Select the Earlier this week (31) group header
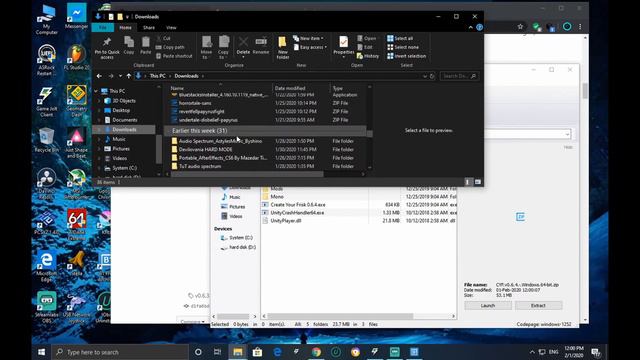Viewport: 640px width, 360px height. point(264,131)
